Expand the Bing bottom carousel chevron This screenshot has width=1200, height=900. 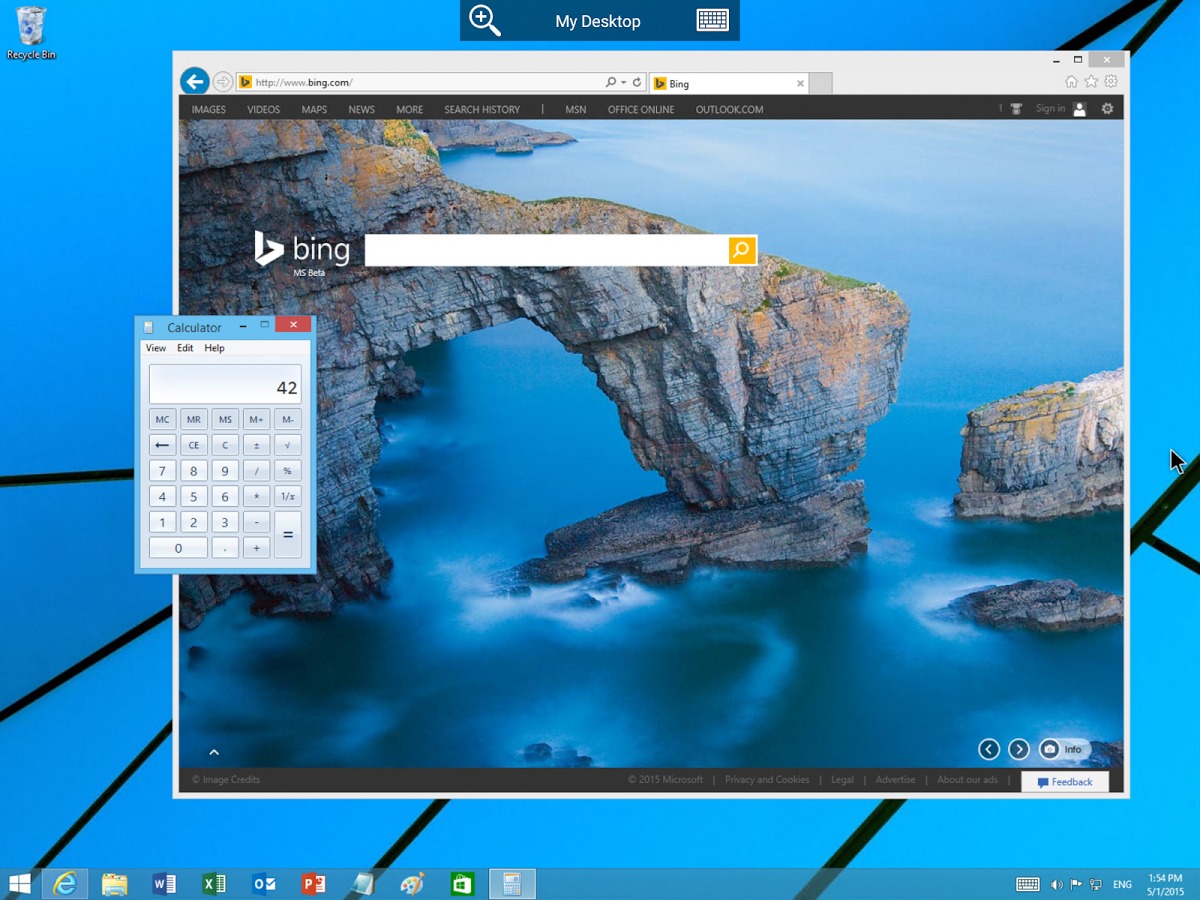coord(214,752)
